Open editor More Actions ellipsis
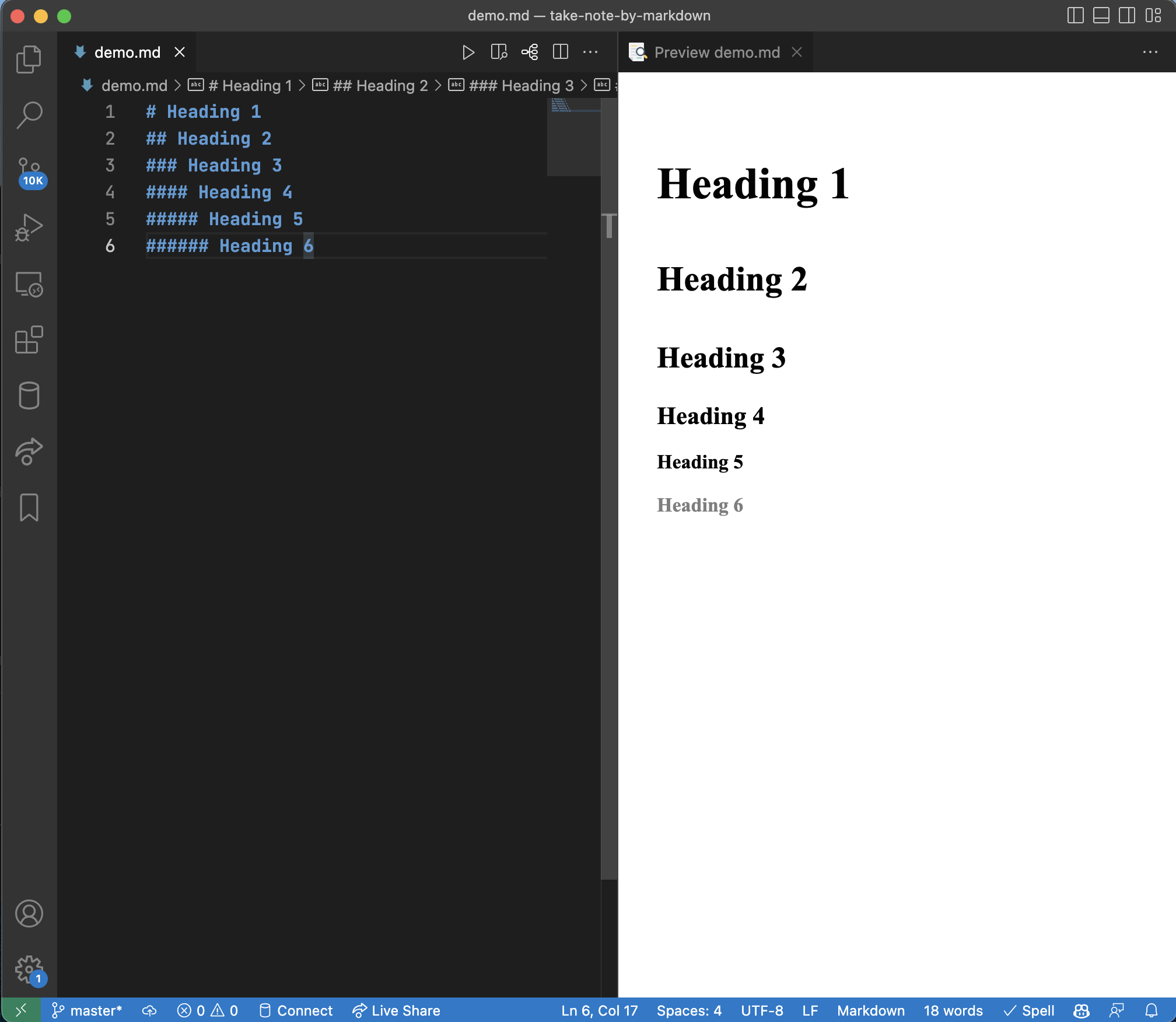 click(x=590, y=52)
